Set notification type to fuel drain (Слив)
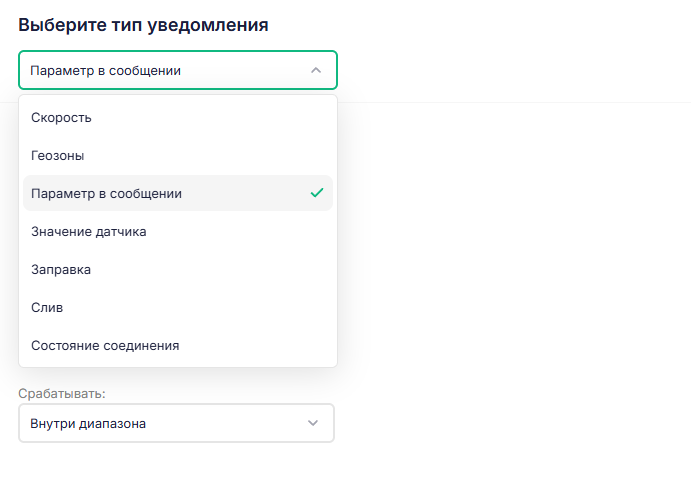691x492 pixels. [x=178, y=307]
